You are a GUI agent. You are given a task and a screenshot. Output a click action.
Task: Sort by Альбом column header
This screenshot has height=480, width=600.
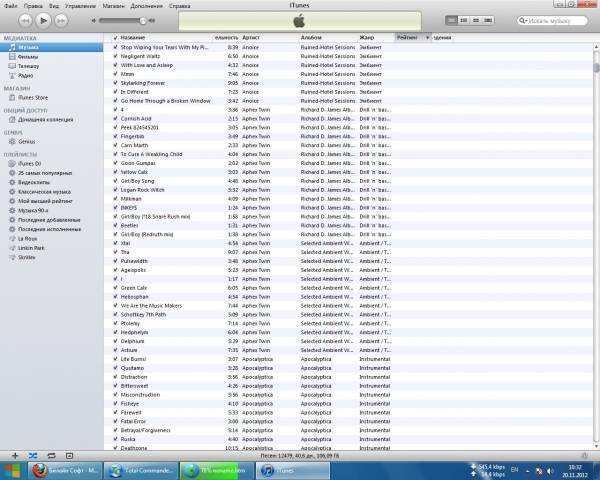click(x=311, y=38)
